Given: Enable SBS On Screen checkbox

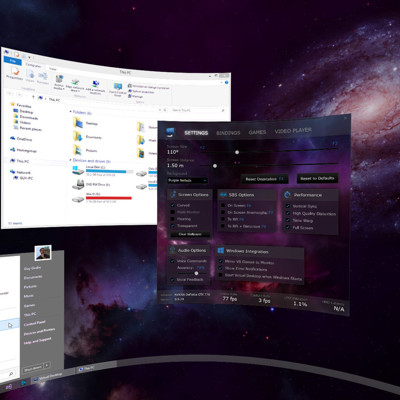Looking at the screenshot, I should click(x=223, y=205).
